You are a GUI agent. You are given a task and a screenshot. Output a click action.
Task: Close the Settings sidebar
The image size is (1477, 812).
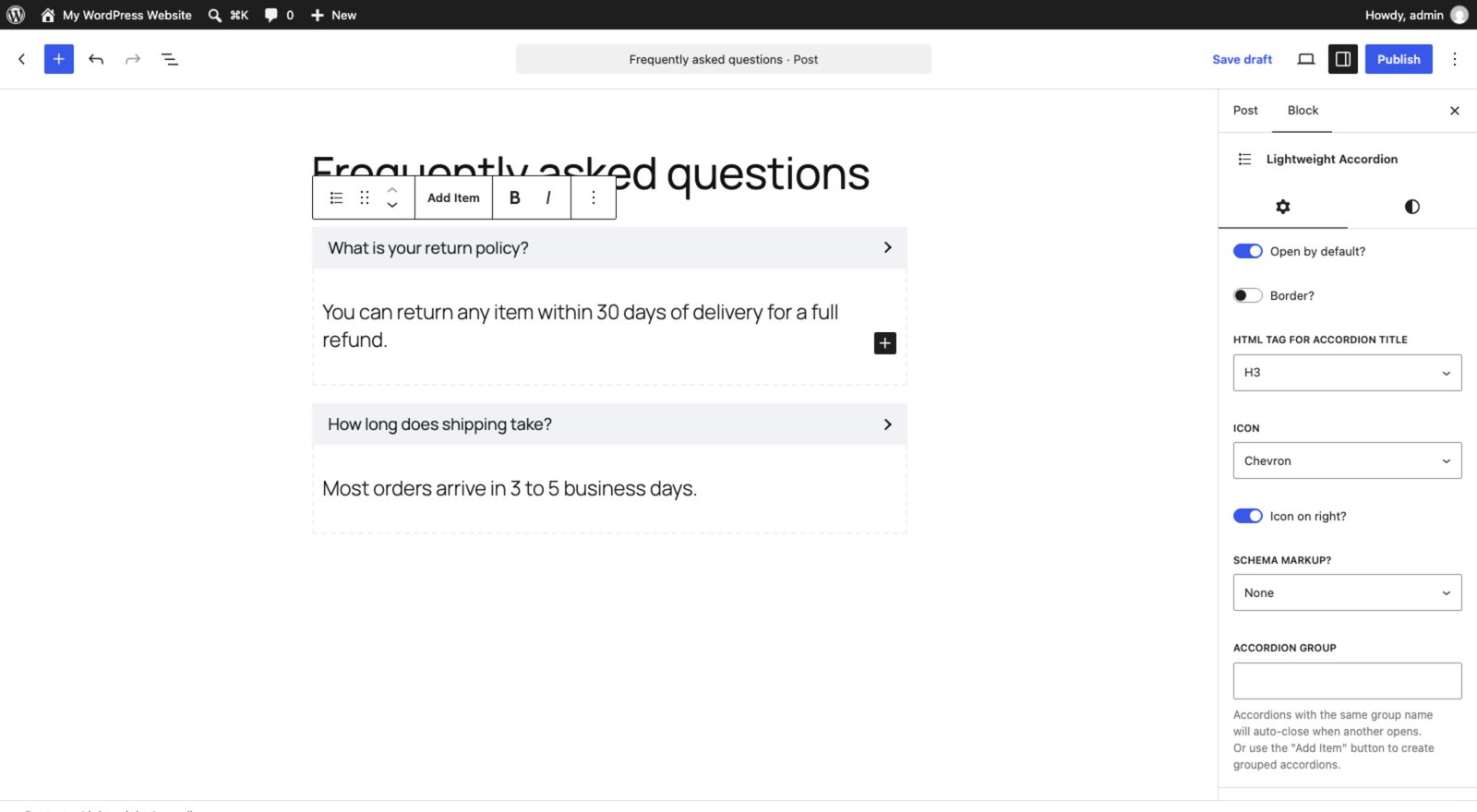(1455, 111)
